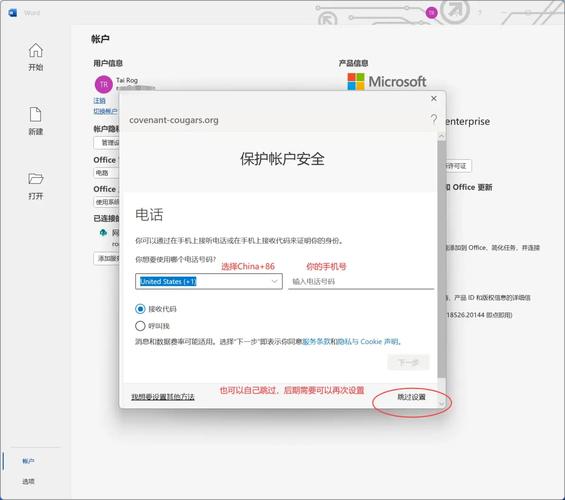The width and height of the screenshot is (565, 500).
Task: Click the 电话 heading in dialog
Action: (149, 214)
